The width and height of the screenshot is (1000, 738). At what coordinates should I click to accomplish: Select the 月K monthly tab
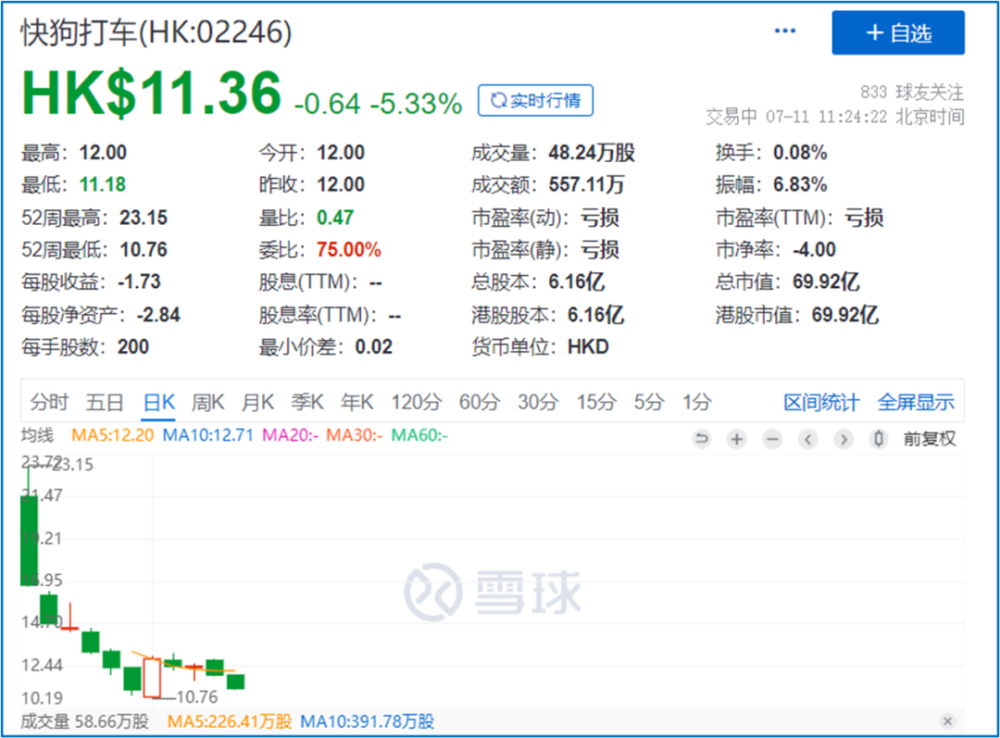point(257,403)
